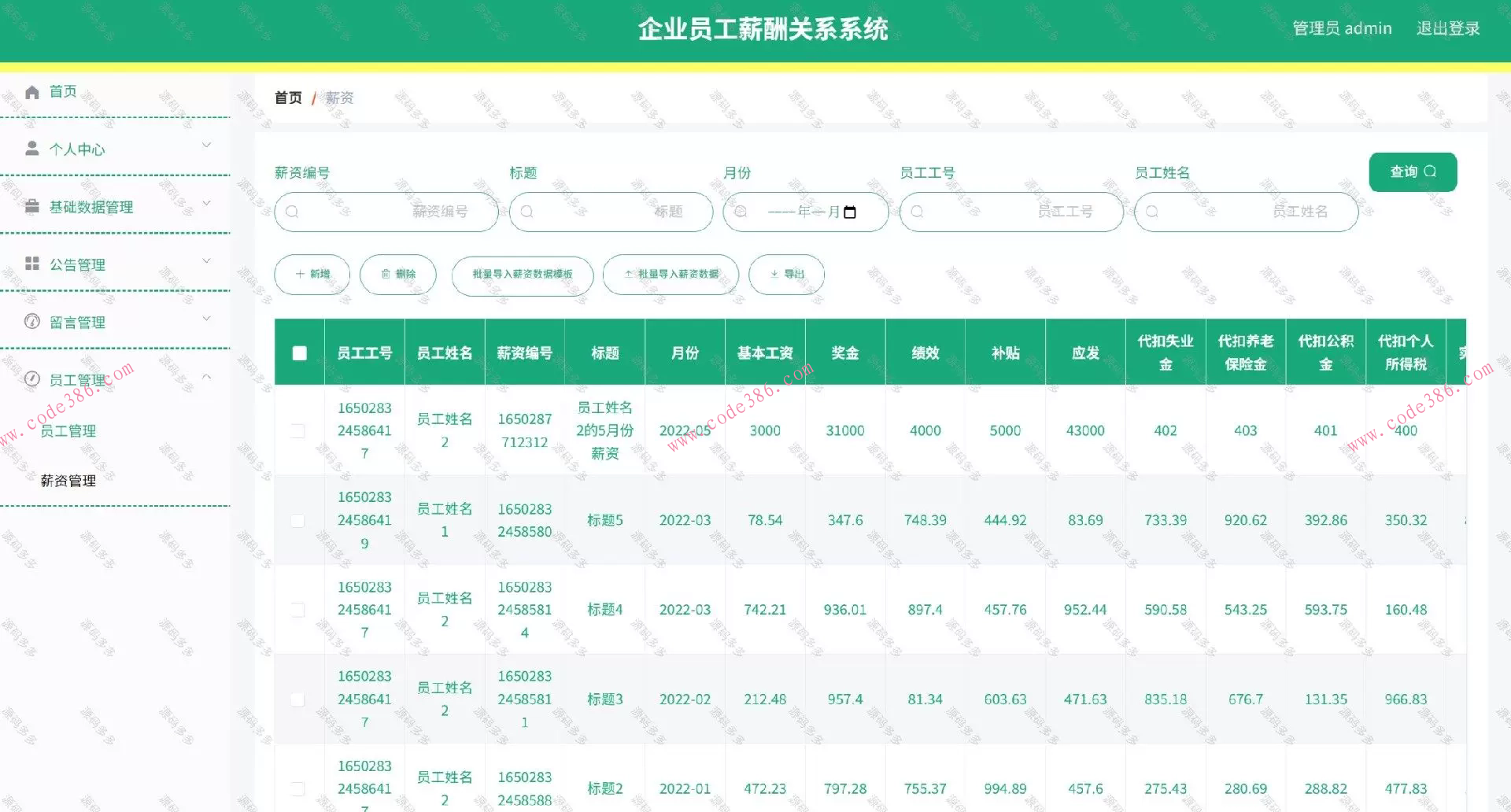This screenshot has height=812, width=1511.
Task: Click the 批量导入薪资数据模板 button
Action: click(521, 275)
